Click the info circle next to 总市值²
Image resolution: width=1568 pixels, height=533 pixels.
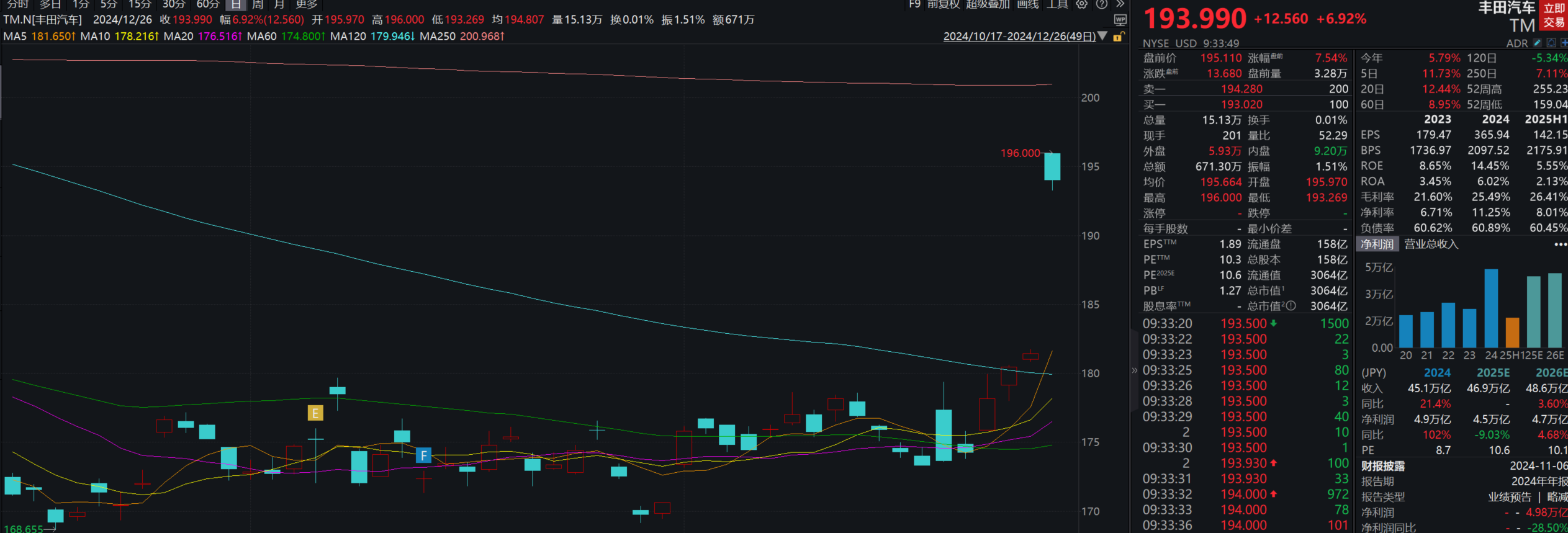click(1291, 306)
